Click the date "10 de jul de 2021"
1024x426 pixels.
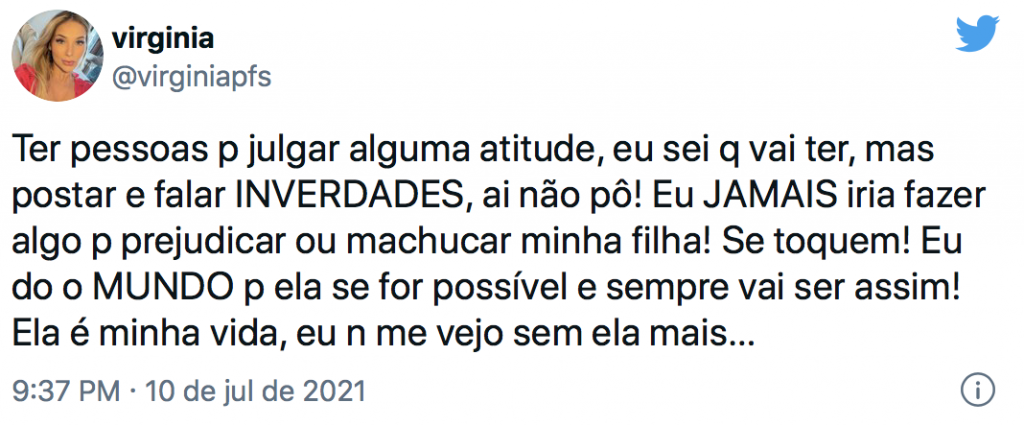click(255, 391)
